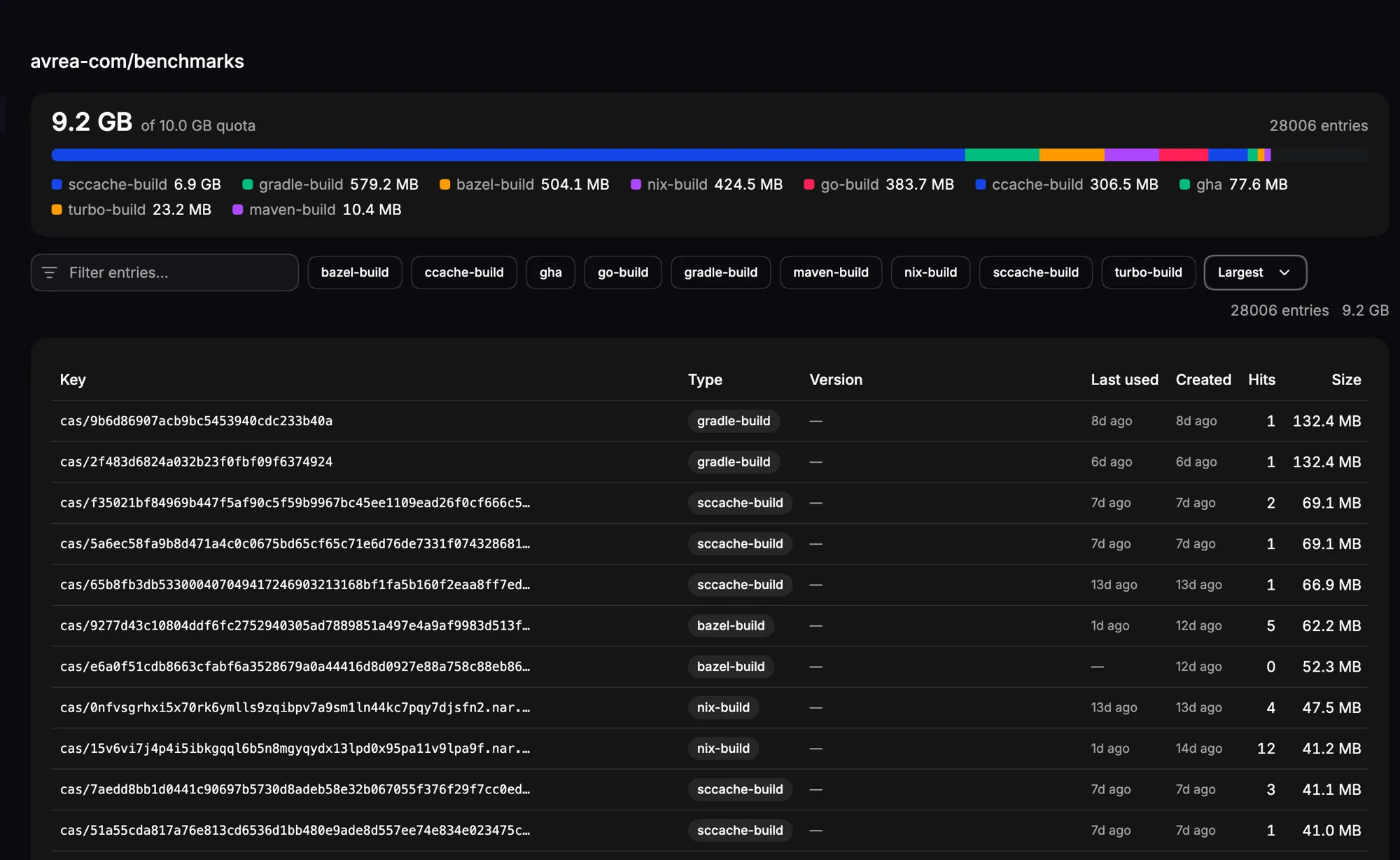
Task: Sort by the Last used column header
Action: point(1125,380)
